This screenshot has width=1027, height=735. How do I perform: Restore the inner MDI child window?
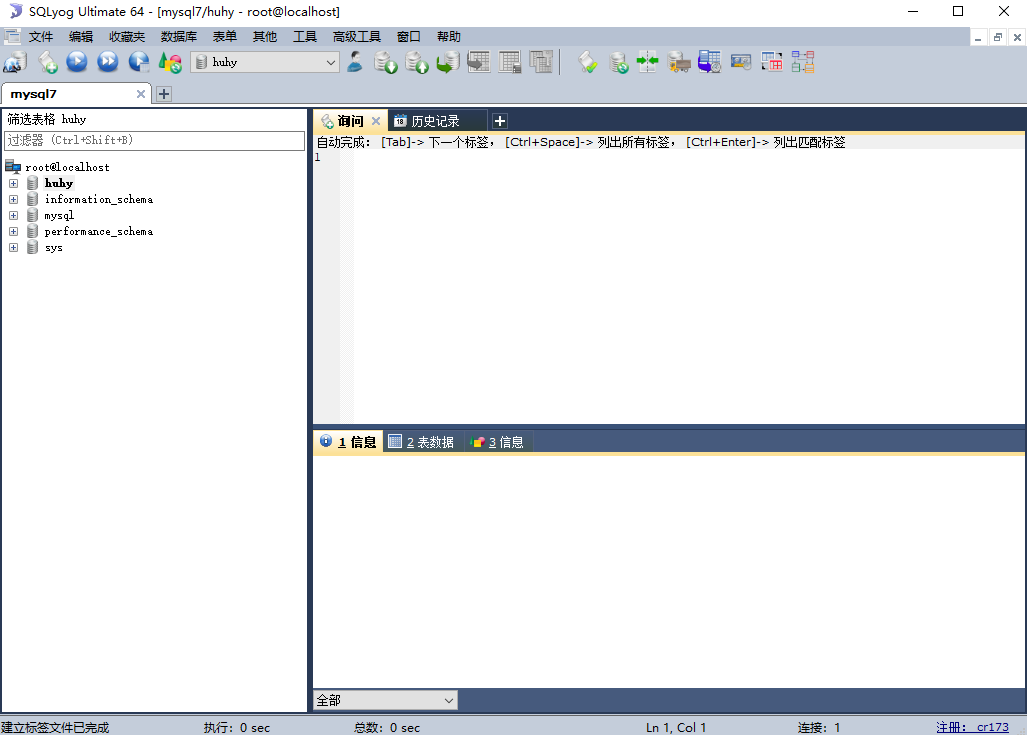coord(998,37)
